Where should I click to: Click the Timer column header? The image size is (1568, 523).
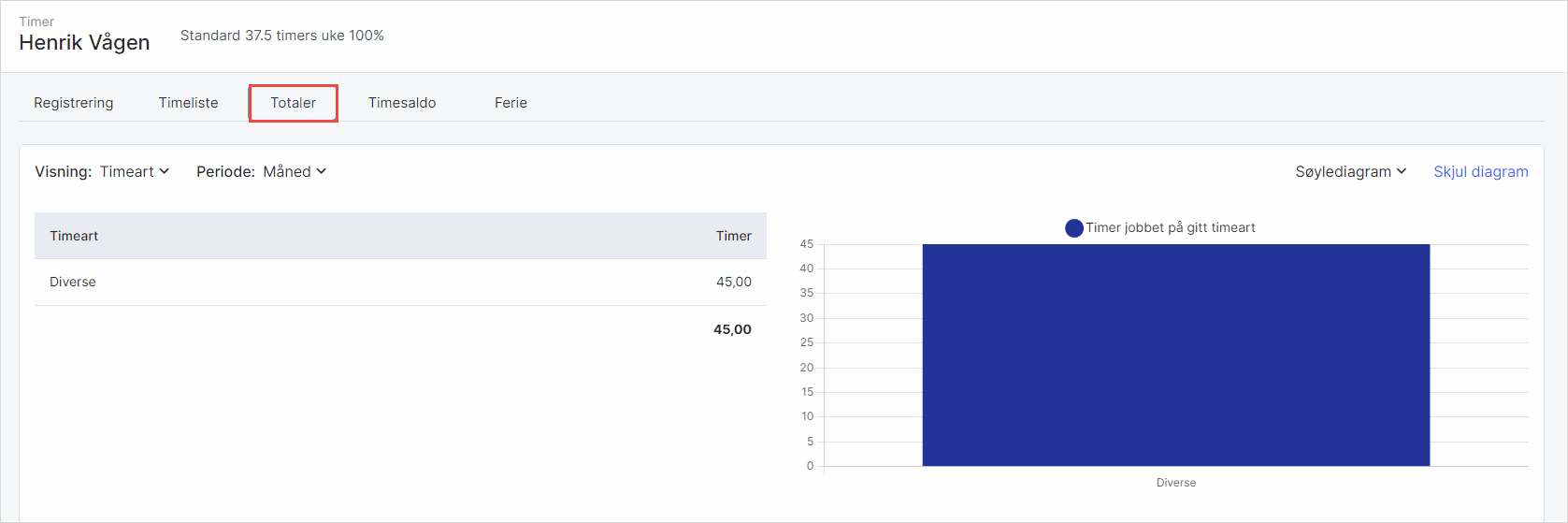(x=733, y=236)
